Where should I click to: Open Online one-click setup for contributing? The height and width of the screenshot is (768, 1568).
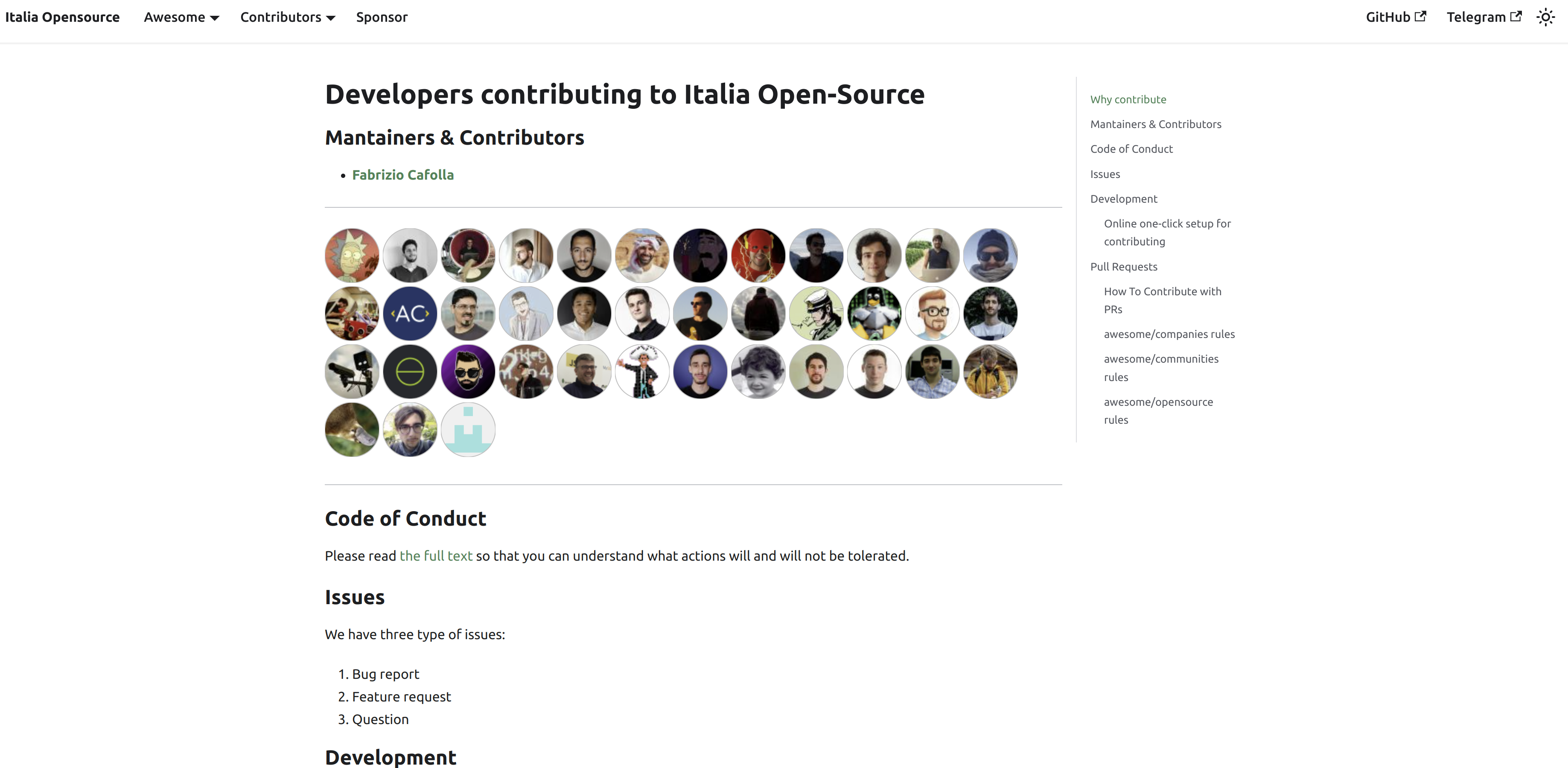[x=1167, y=233]
